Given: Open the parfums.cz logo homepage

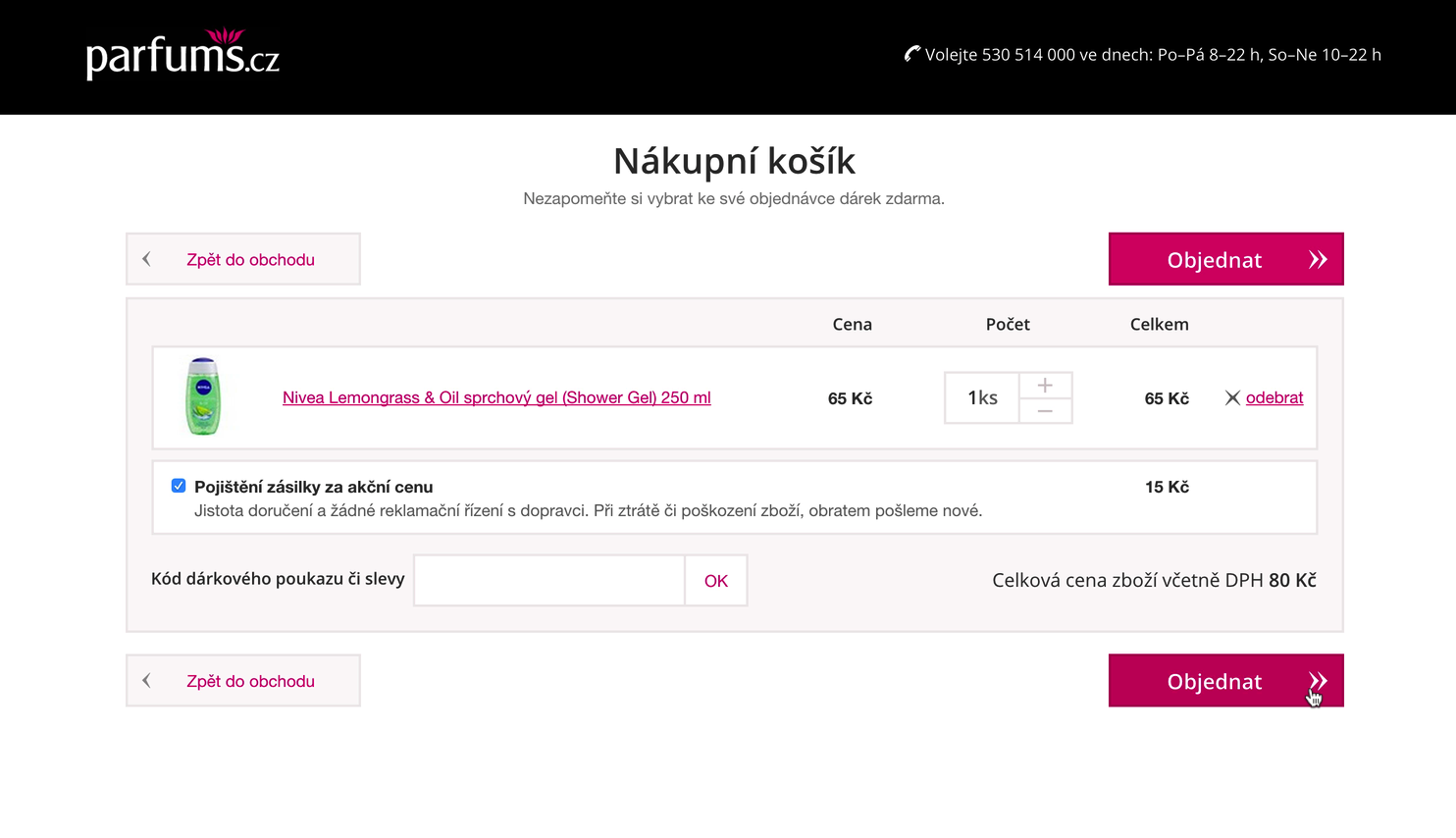Looking at the screenshot, I should click(182, 54).
